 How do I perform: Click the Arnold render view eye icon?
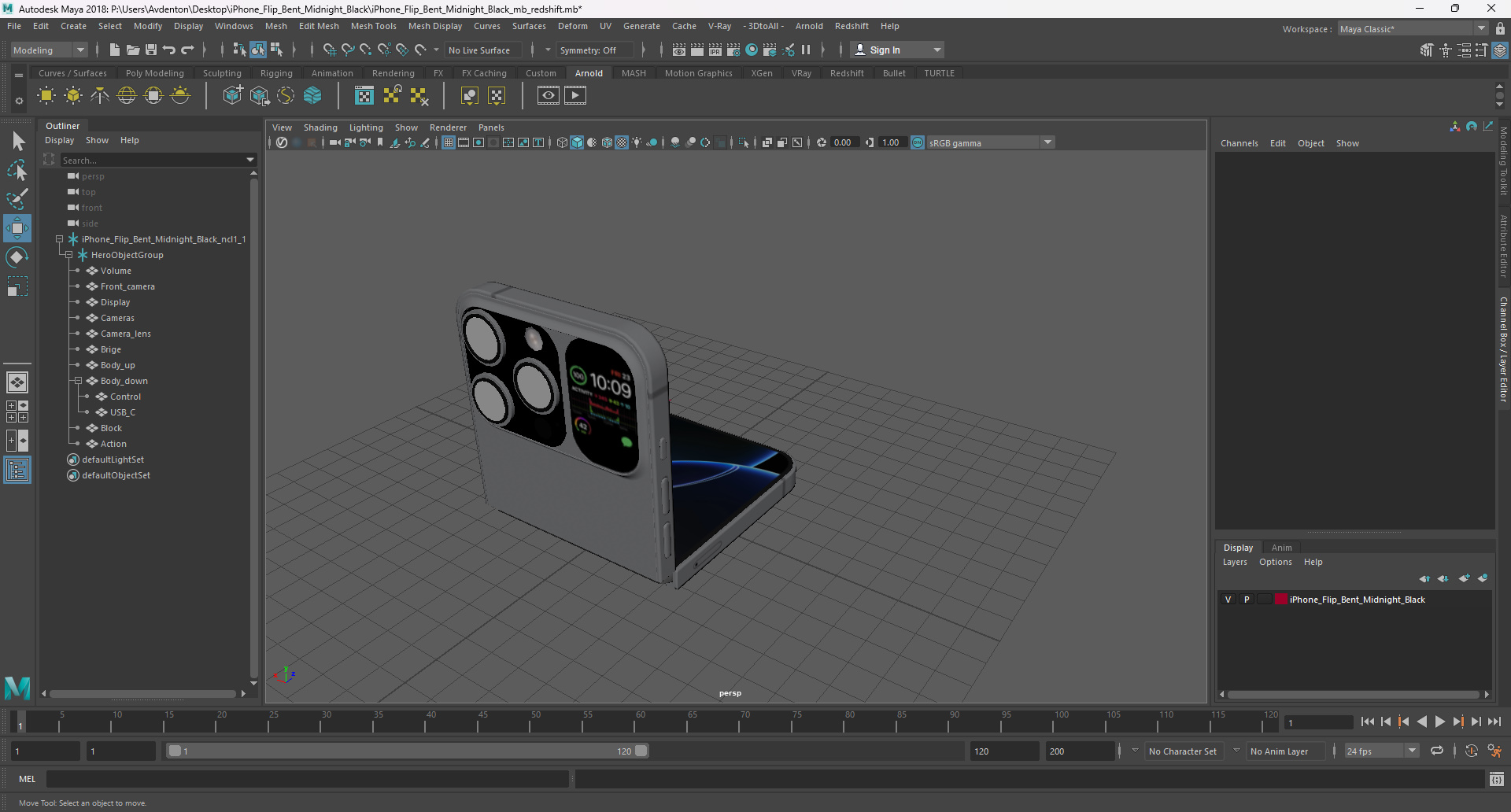[549, 96]
